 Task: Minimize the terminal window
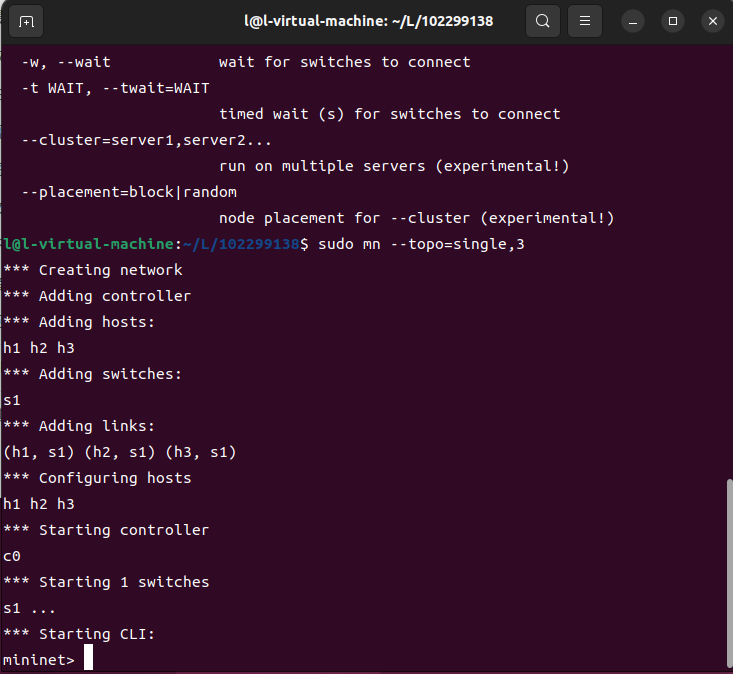pyautogui.click(x=633, y=22)
